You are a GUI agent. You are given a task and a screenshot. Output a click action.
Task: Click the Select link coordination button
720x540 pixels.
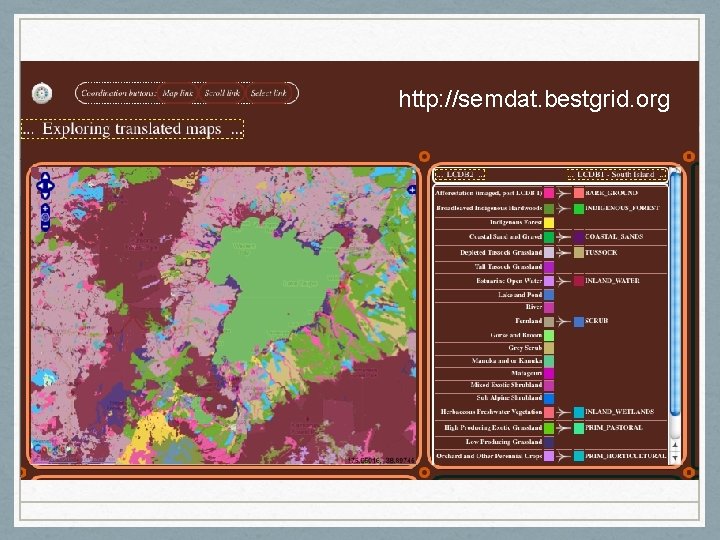[269, 93]
